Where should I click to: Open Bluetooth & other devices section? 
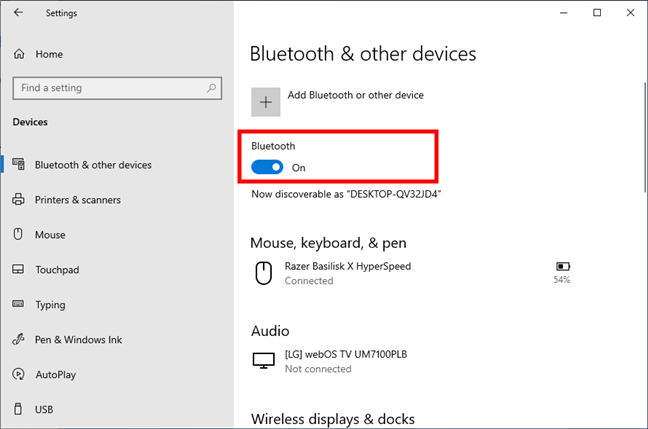93,165
